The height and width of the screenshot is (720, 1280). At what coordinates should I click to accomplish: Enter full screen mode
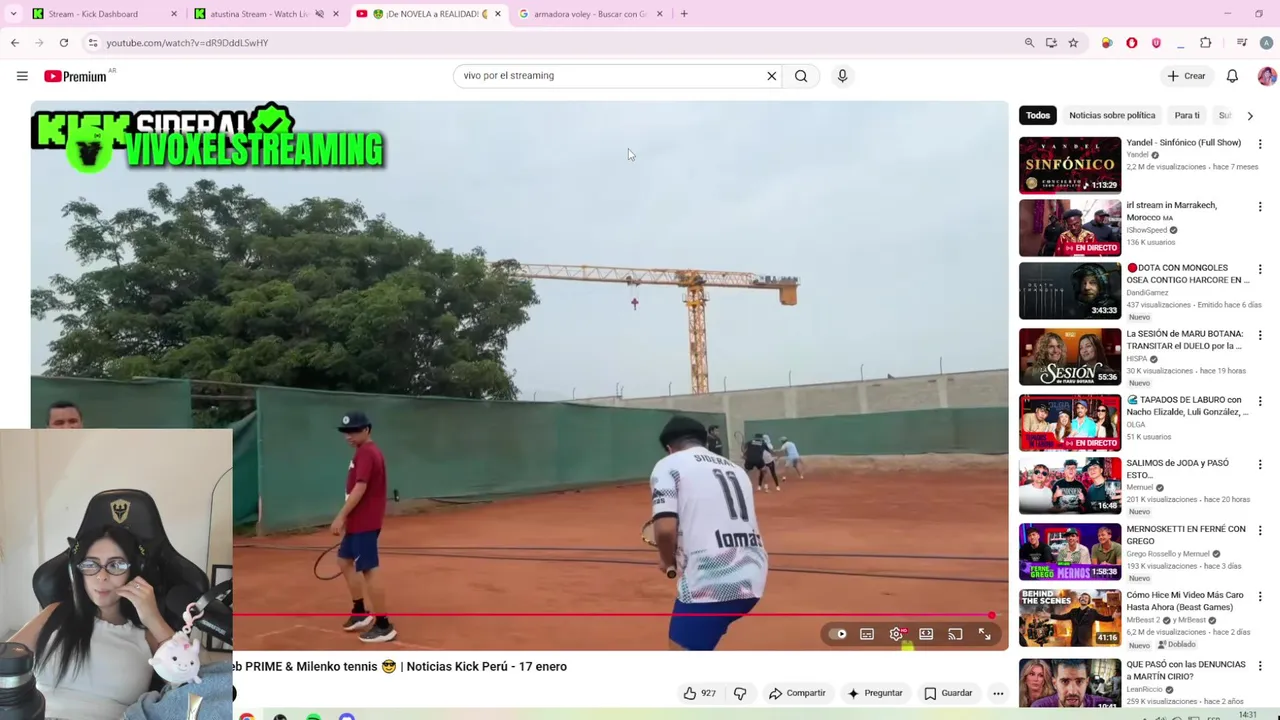(x=985, y=634)
